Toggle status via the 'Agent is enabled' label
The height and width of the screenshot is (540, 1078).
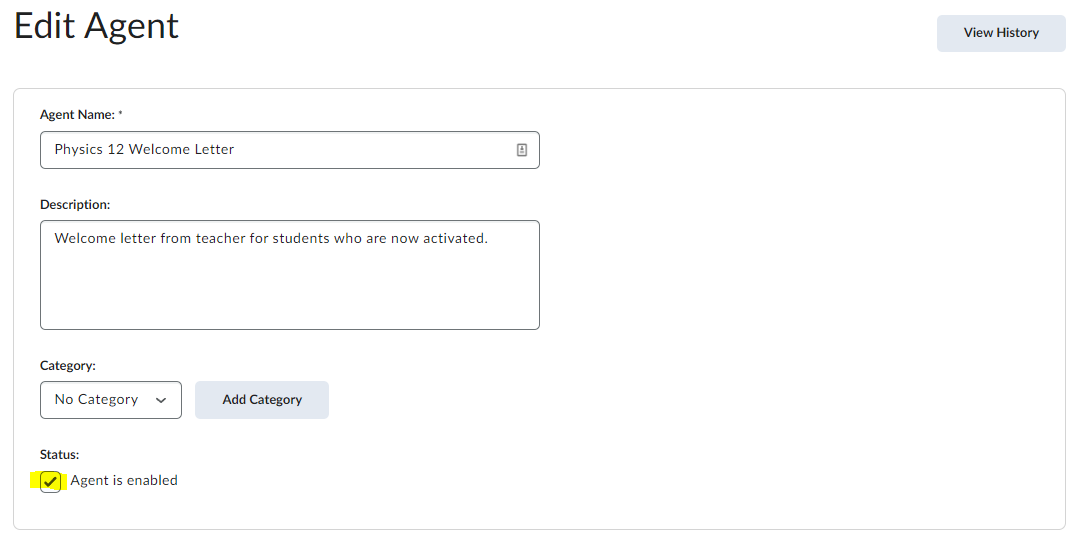(124, 480)
